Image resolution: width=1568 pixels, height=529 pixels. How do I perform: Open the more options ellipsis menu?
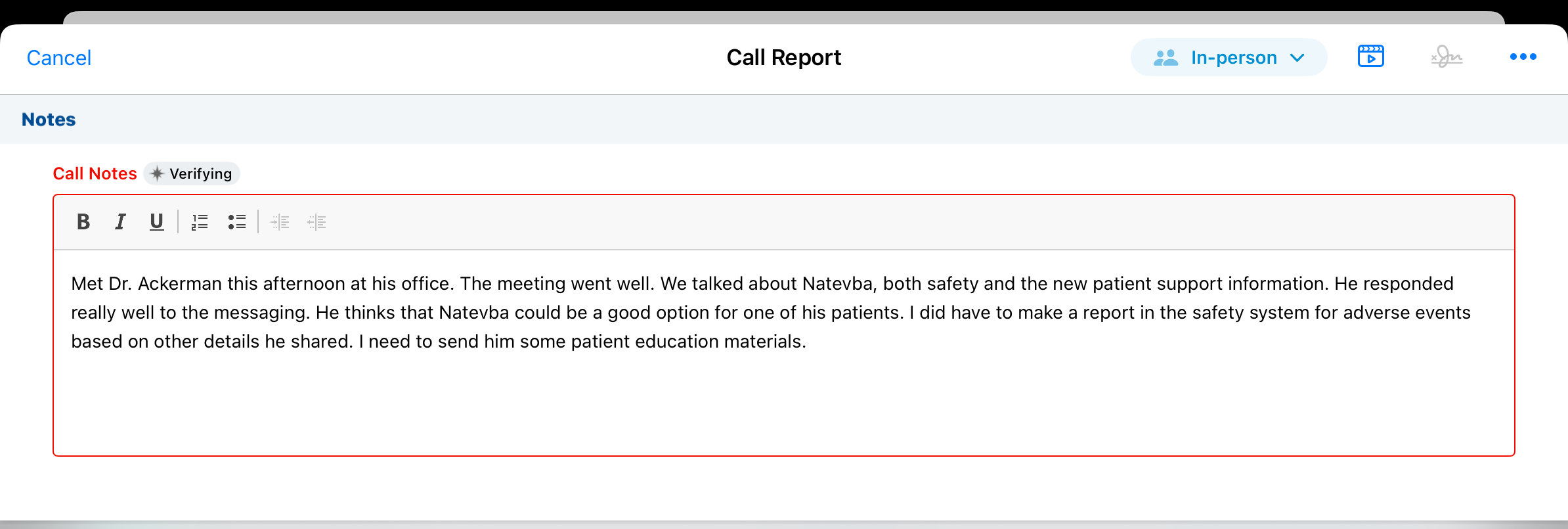pyautogui.click(x=1523, y=57)
